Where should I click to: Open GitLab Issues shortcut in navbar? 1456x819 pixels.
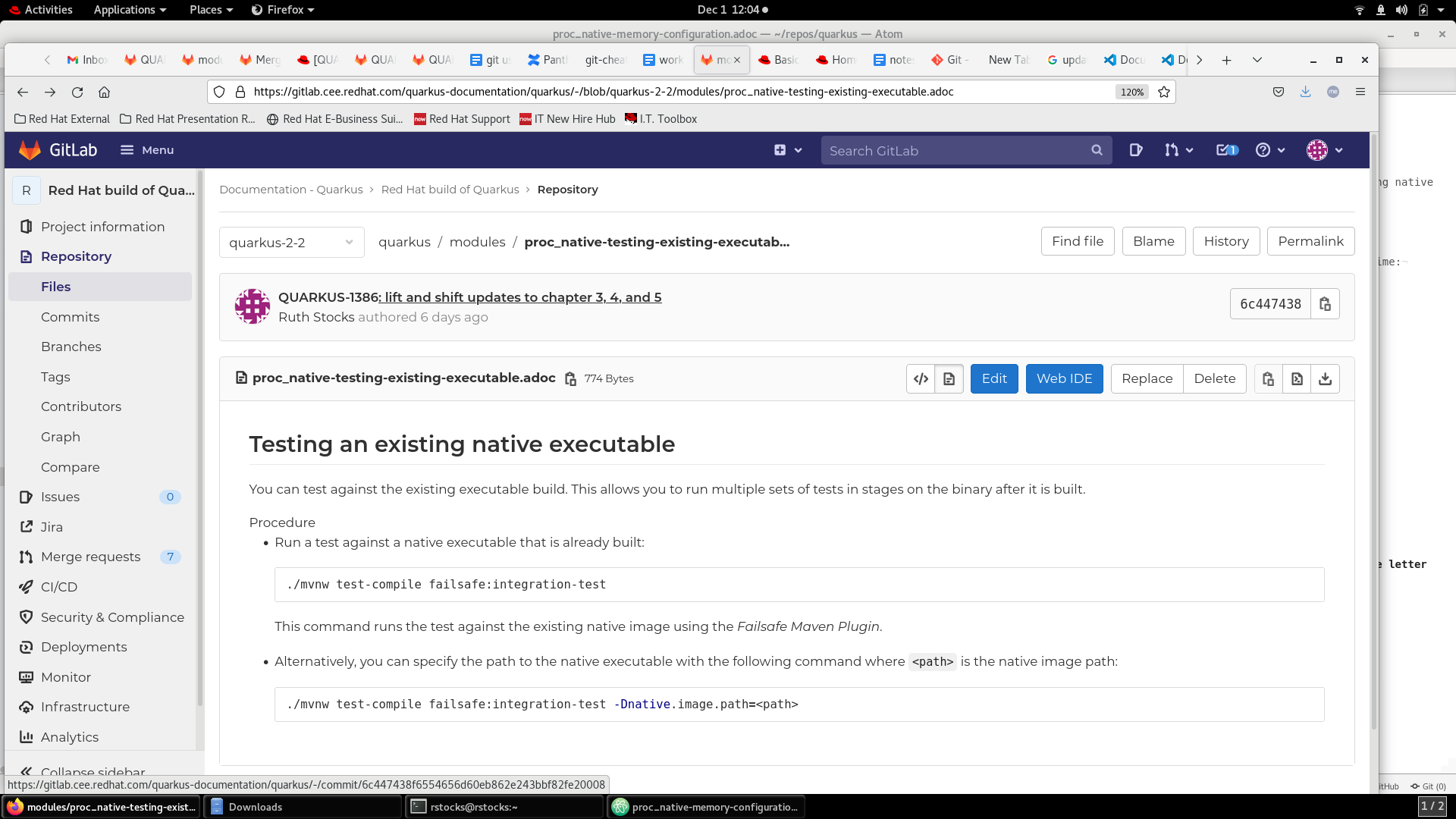pyautogui.click(x=1135, y=150)
